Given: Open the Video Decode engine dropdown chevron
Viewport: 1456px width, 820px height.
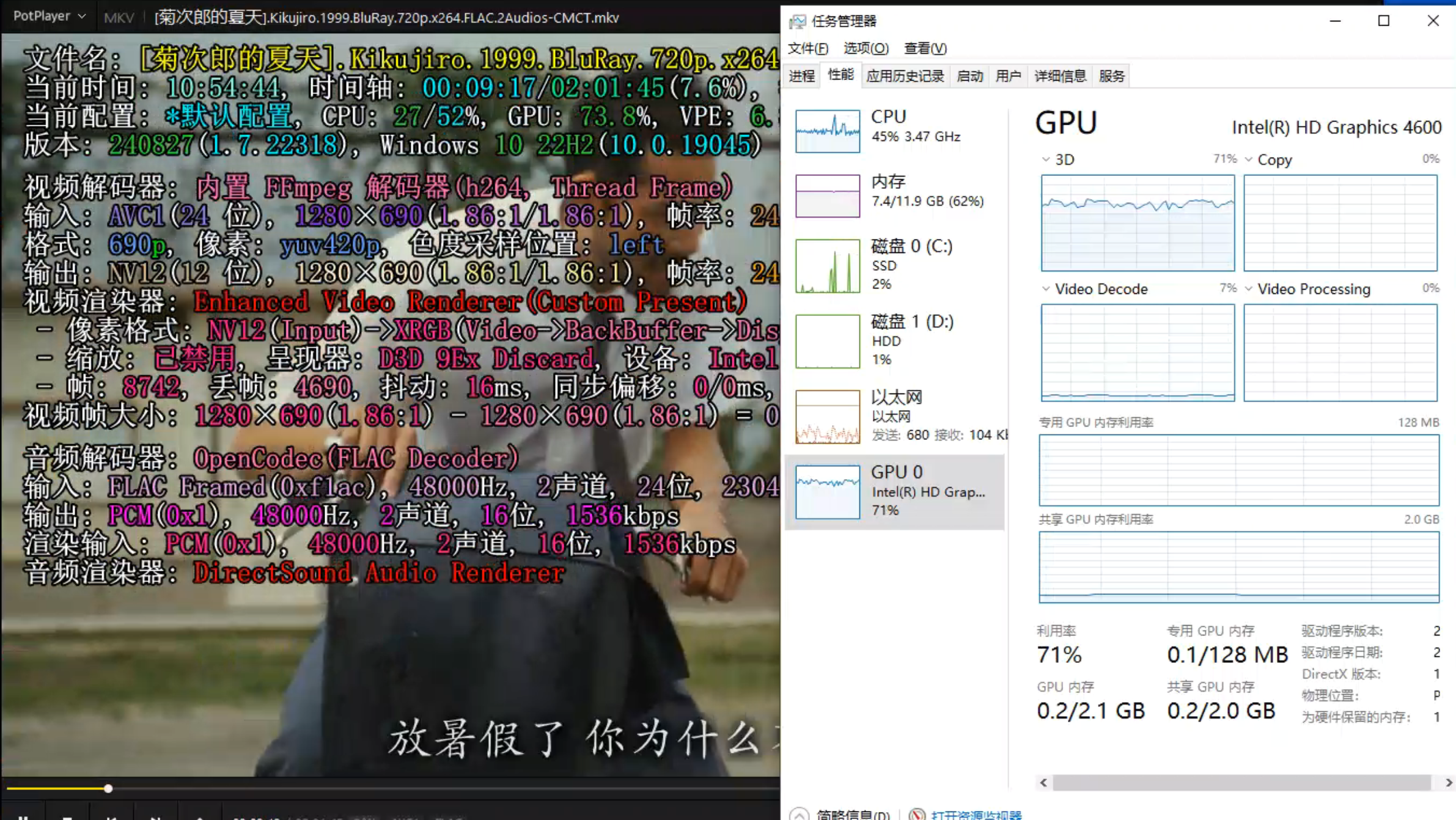Looking at the screenshot, I should pos(1046,288).
